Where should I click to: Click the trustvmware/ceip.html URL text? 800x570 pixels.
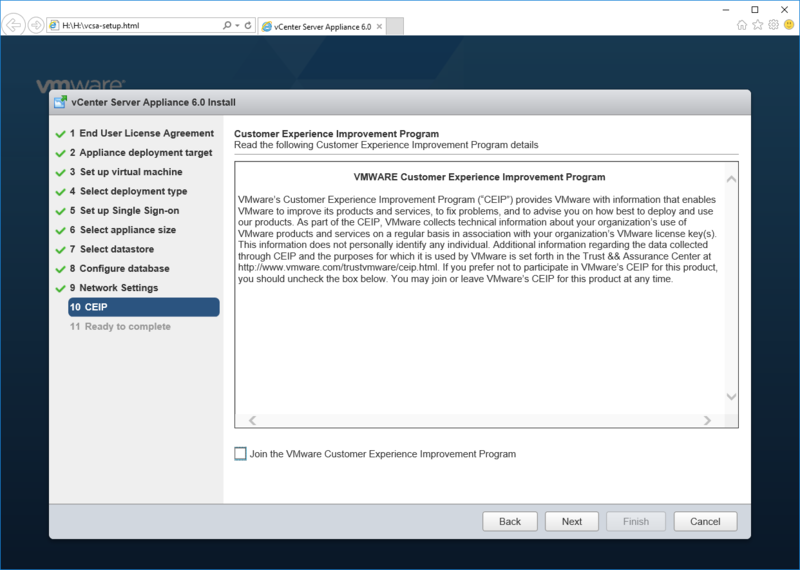338,267
